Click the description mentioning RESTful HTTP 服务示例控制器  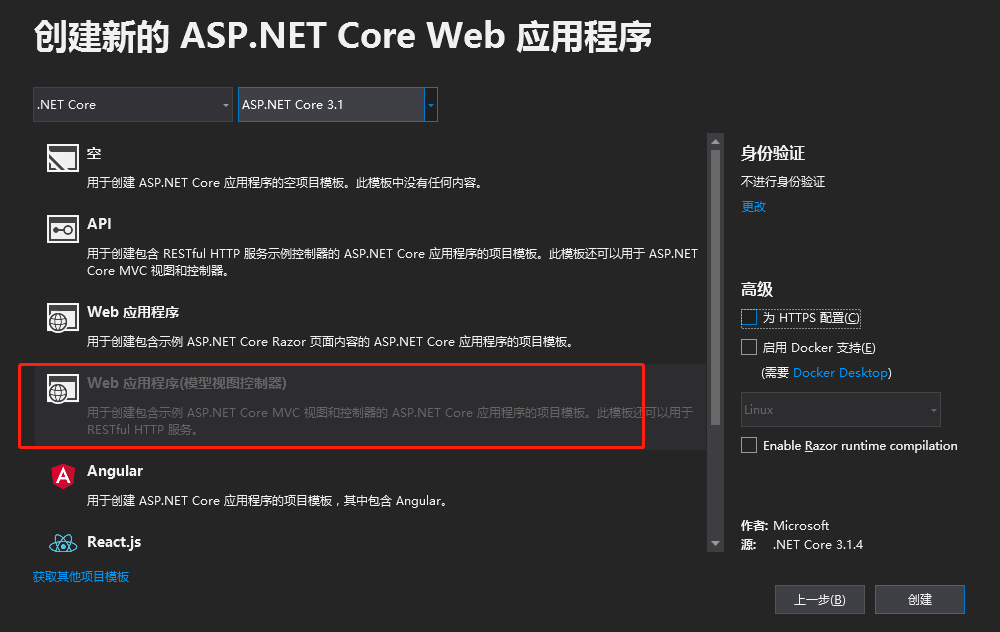(392, 262)
